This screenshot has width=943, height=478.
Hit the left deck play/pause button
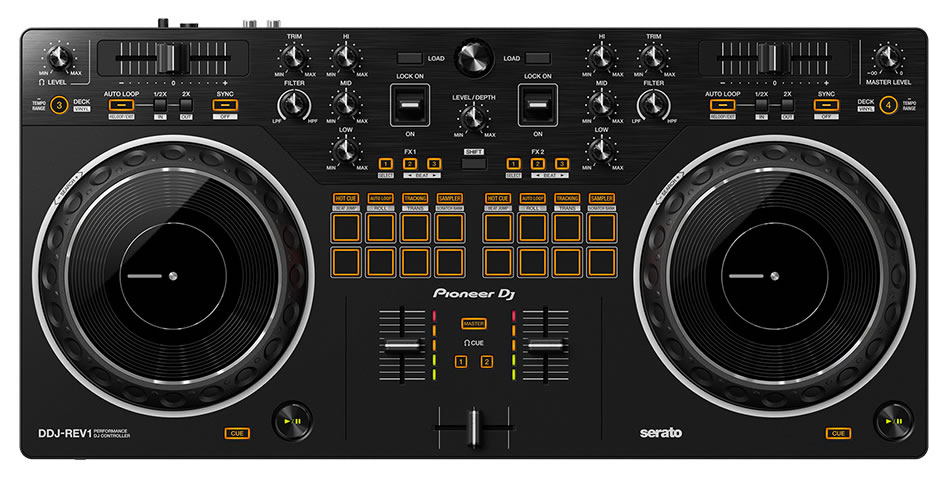(x=292, y=421)
